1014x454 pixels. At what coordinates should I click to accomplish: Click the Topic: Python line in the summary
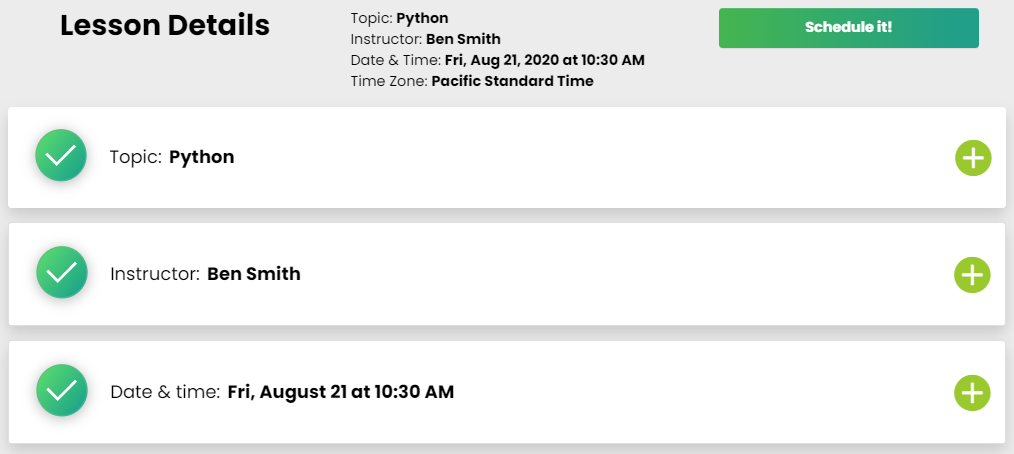[x=400, y=18]
